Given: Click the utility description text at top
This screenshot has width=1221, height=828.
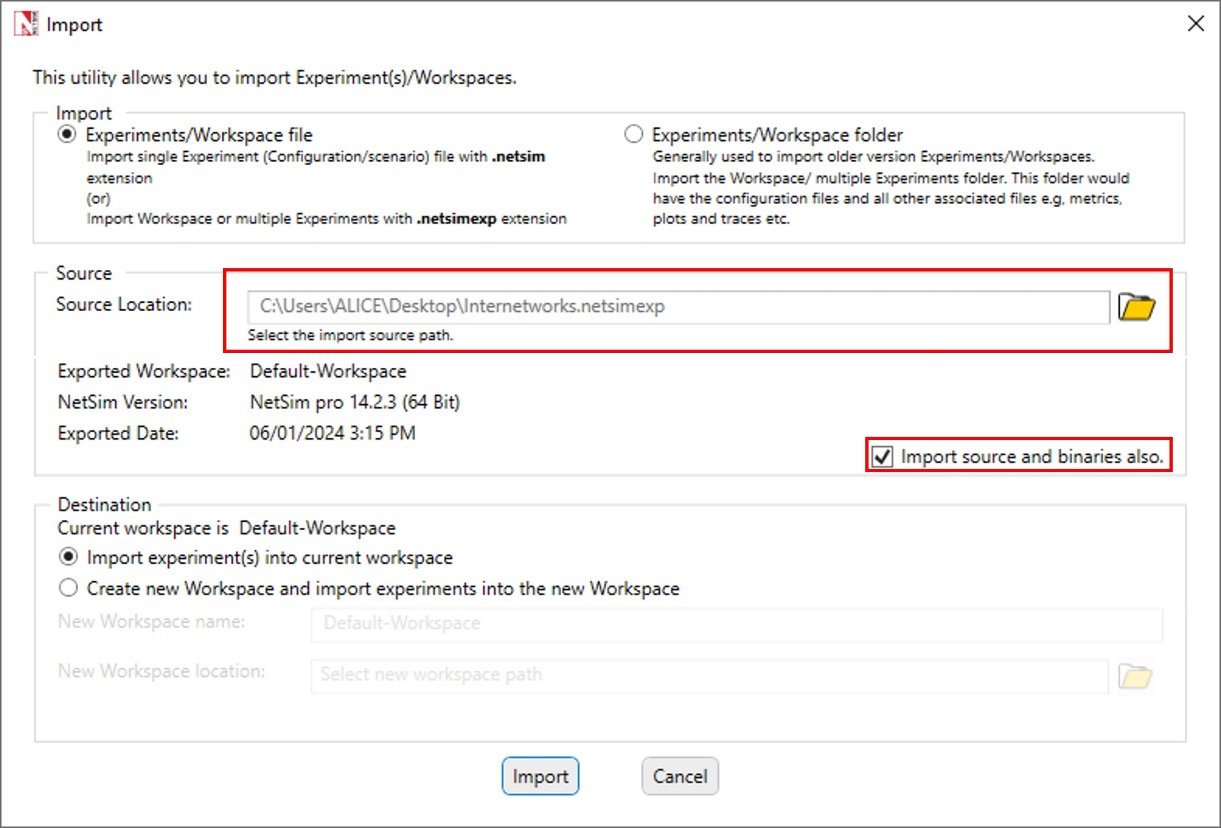Looking at the screenshot, I should click(275, 77).
